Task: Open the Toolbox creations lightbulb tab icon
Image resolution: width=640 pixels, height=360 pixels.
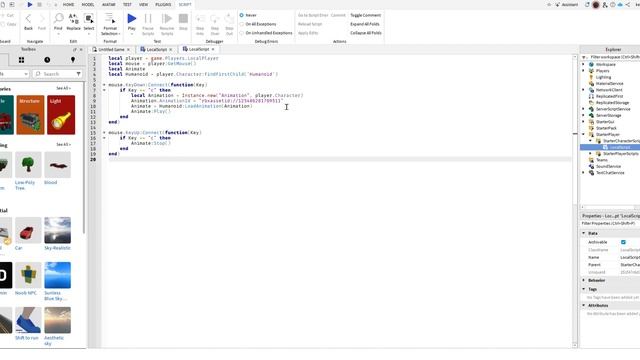Action: pos(73,60)
